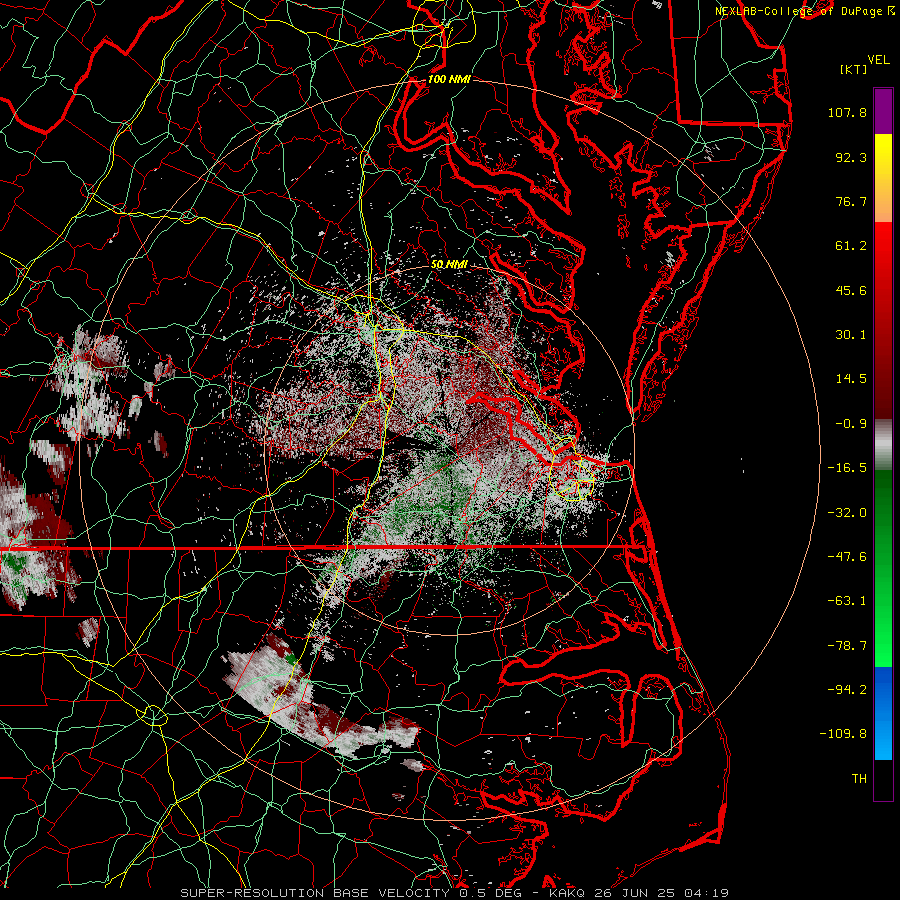
Task: Click the VEL legend heading
Action: [879, 60]
